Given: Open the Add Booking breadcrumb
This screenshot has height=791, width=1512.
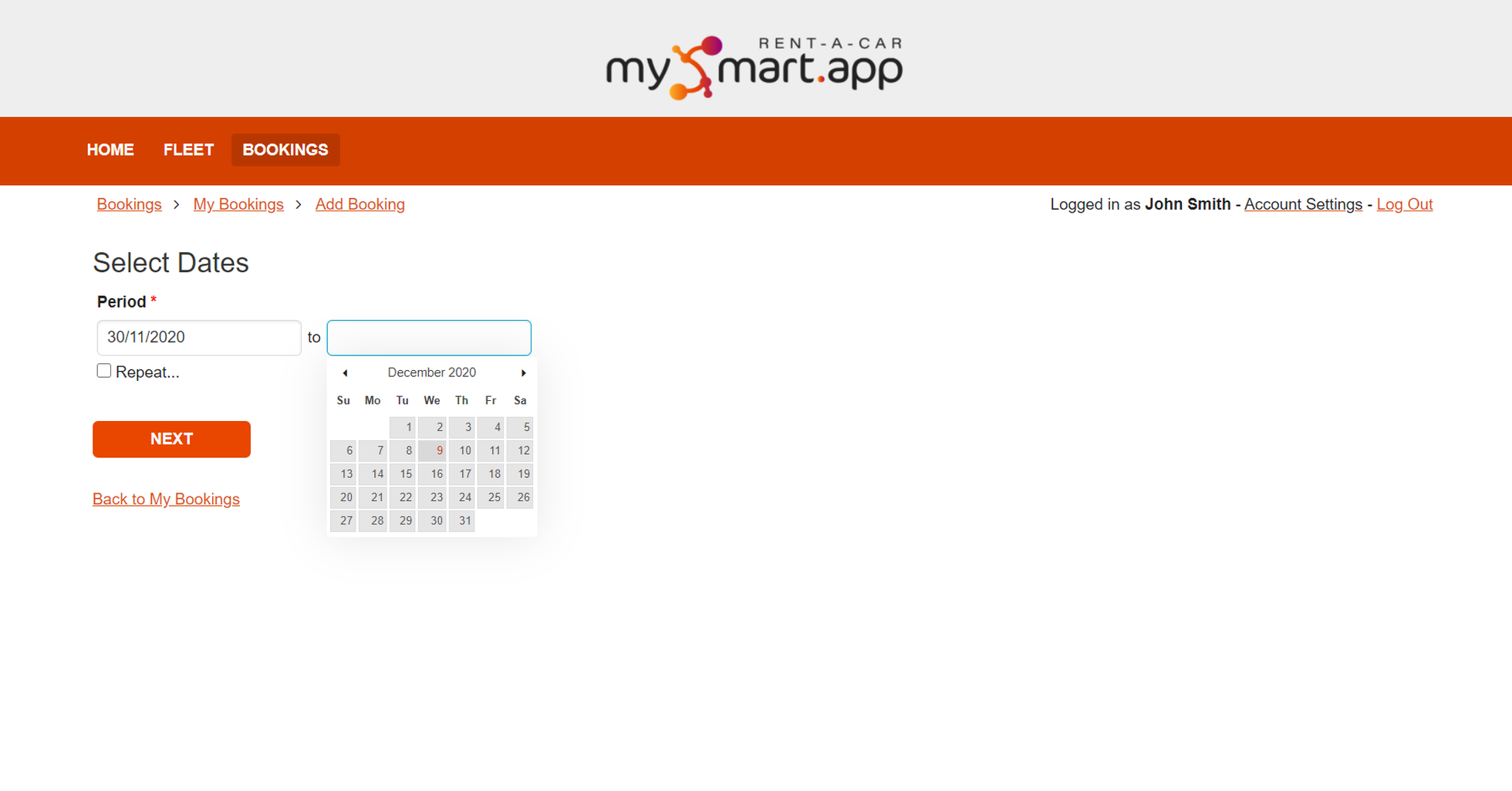Looking at the screenshot, I should pos(359,204).
